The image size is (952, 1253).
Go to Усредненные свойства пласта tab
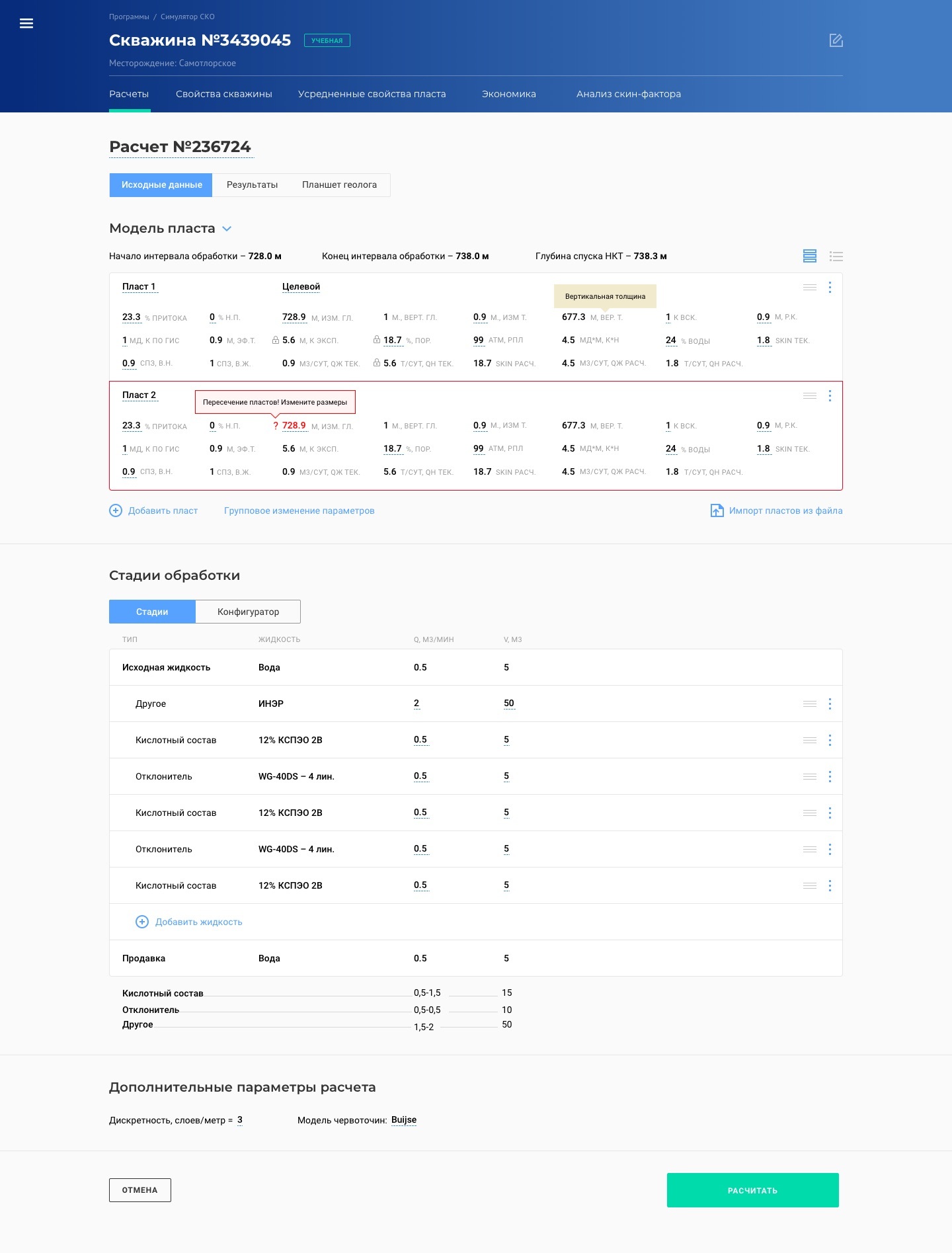point(372,94)
